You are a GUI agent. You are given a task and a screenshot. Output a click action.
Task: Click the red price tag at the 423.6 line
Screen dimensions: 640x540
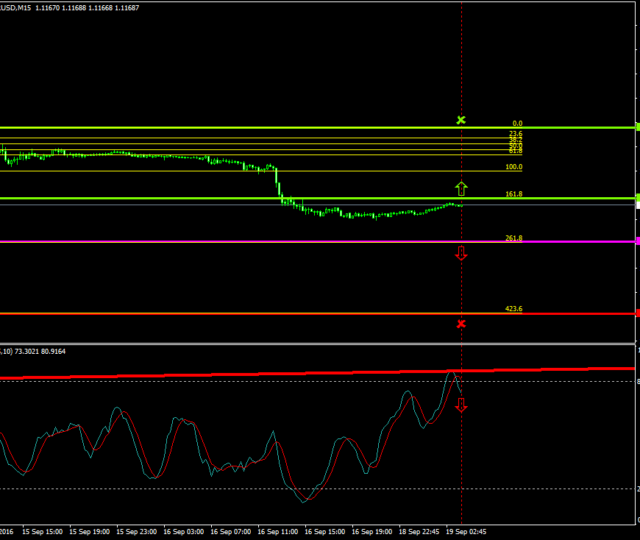point(636,314)
